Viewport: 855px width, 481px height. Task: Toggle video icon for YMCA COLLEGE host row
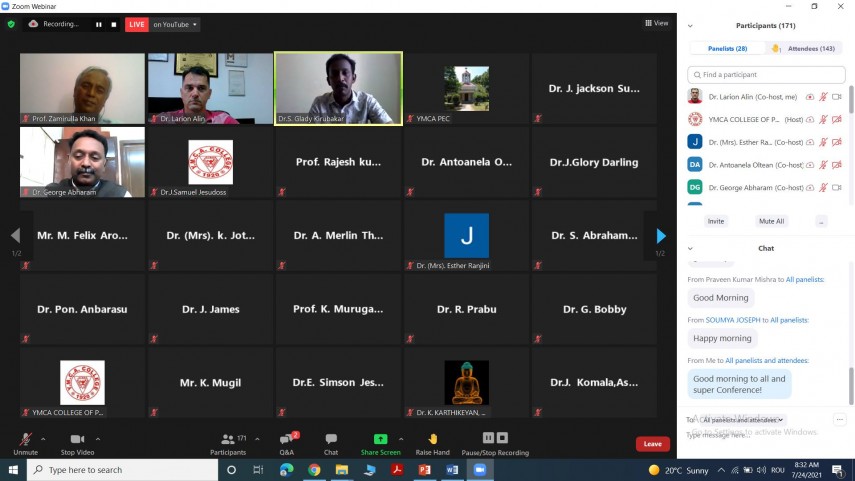click(x=837, y=119)
